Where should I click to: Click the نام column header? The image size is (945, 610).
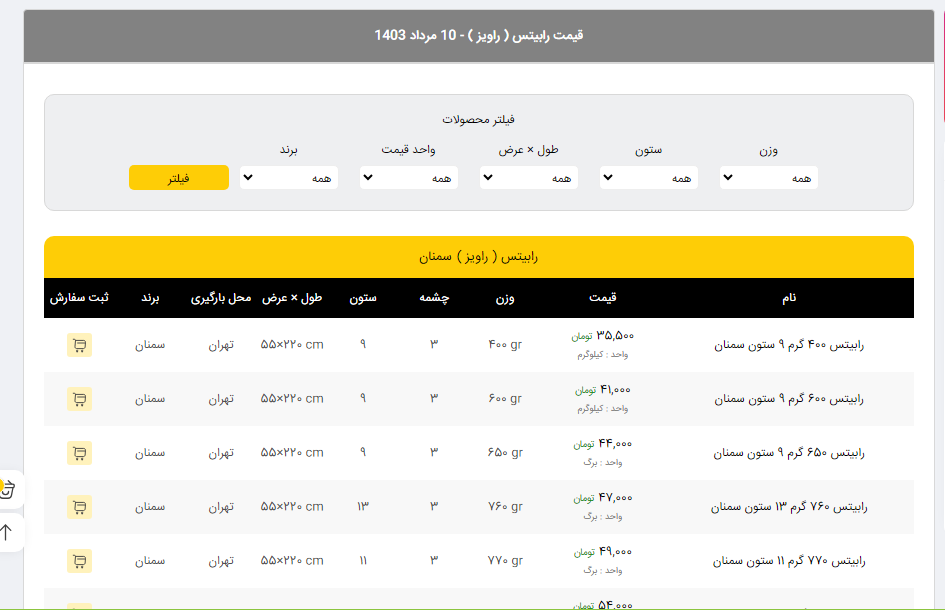click(788, 298)
